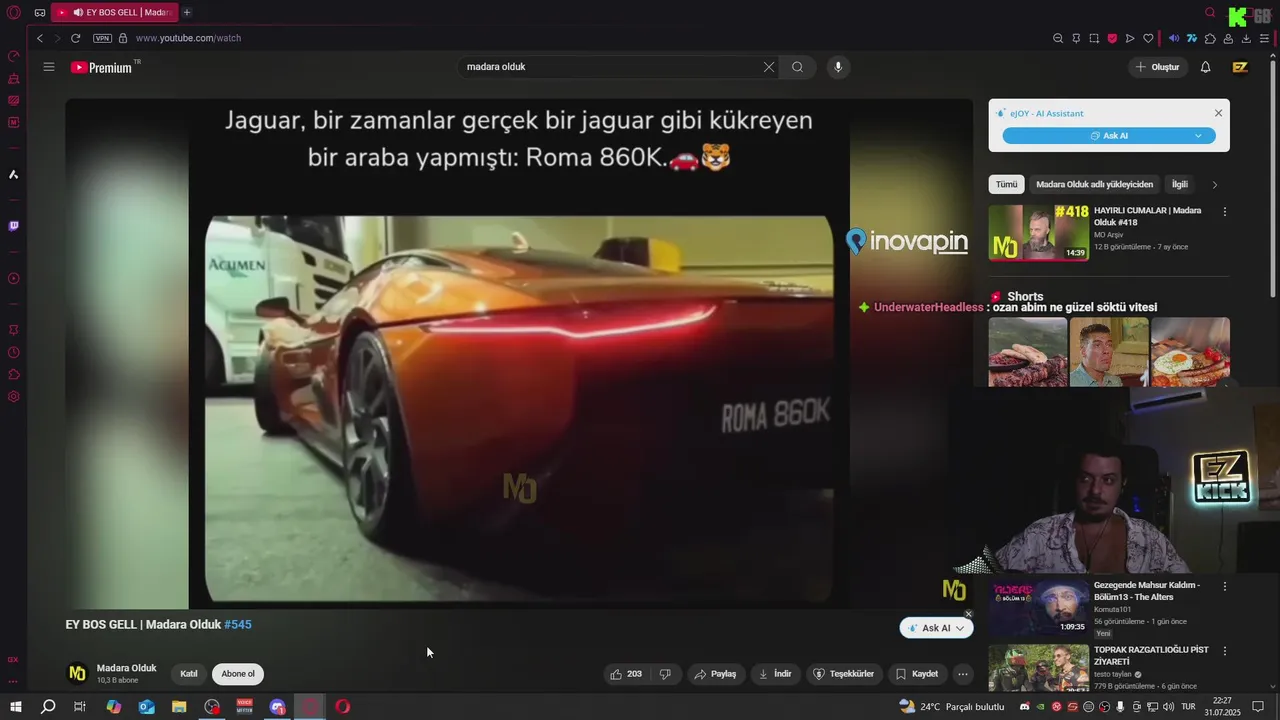Click Abone ol subscribe button
This screenshot has height=720, width=1280.
point(238,674)
